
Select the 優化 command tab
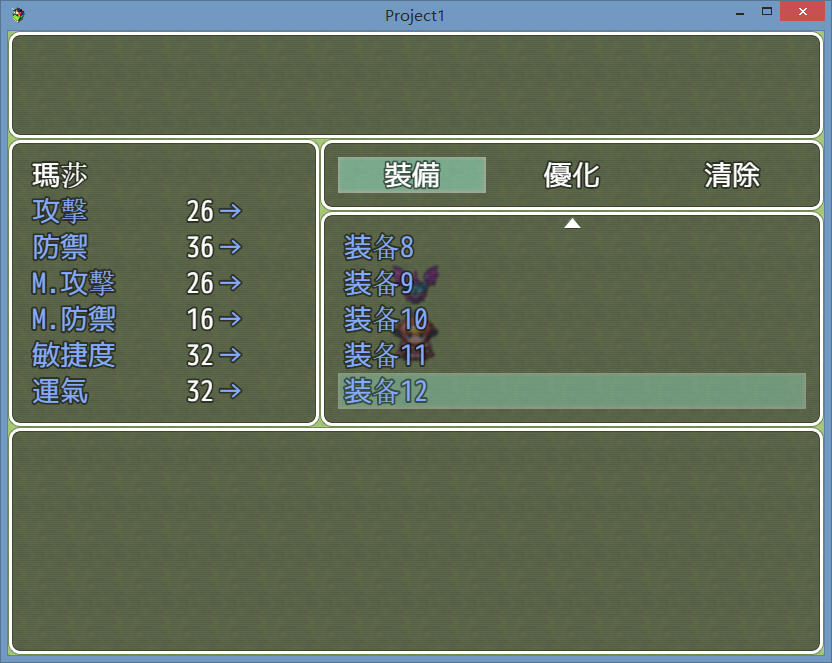[571, 175]
